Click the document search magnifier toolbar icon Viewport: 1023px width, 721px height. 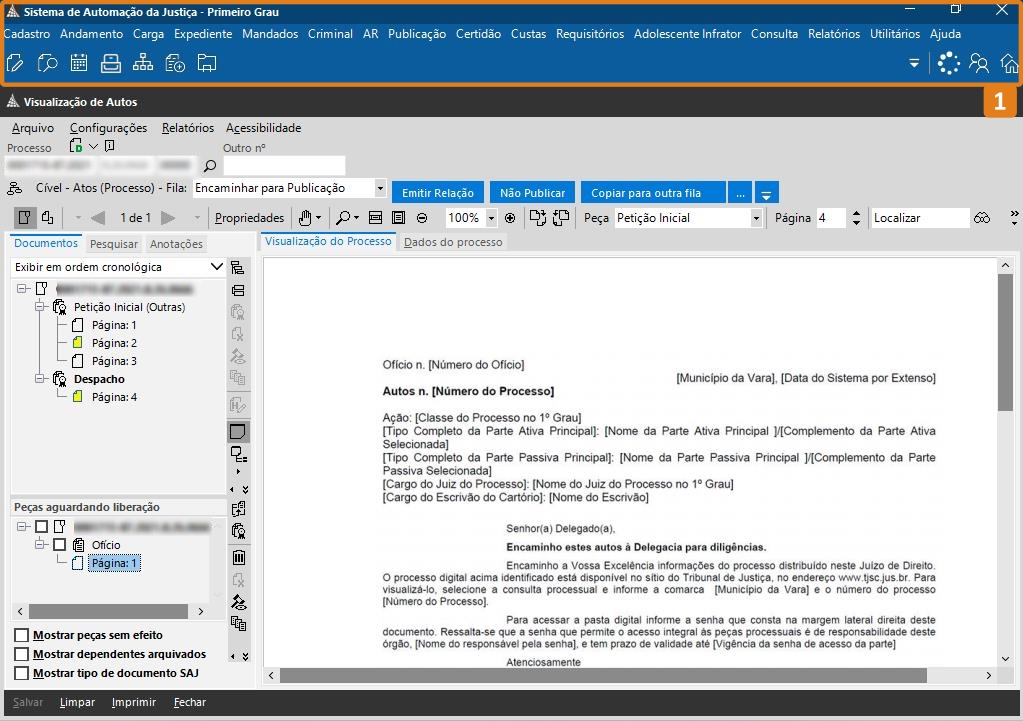pos(47,63)
